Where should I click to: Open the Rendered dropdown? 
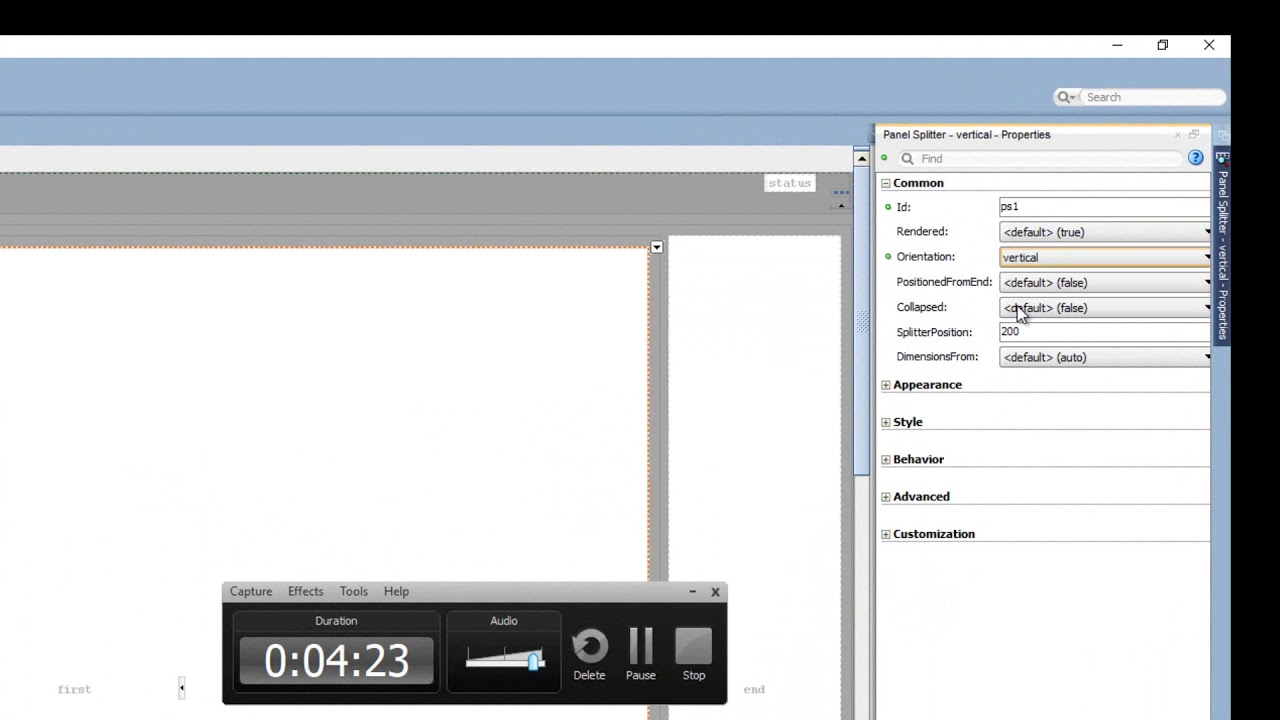pos(1105,232)
